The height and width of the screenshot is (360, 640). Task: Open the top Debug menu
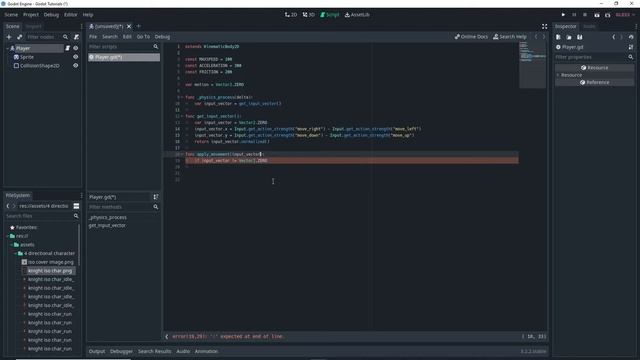point(51,15)
